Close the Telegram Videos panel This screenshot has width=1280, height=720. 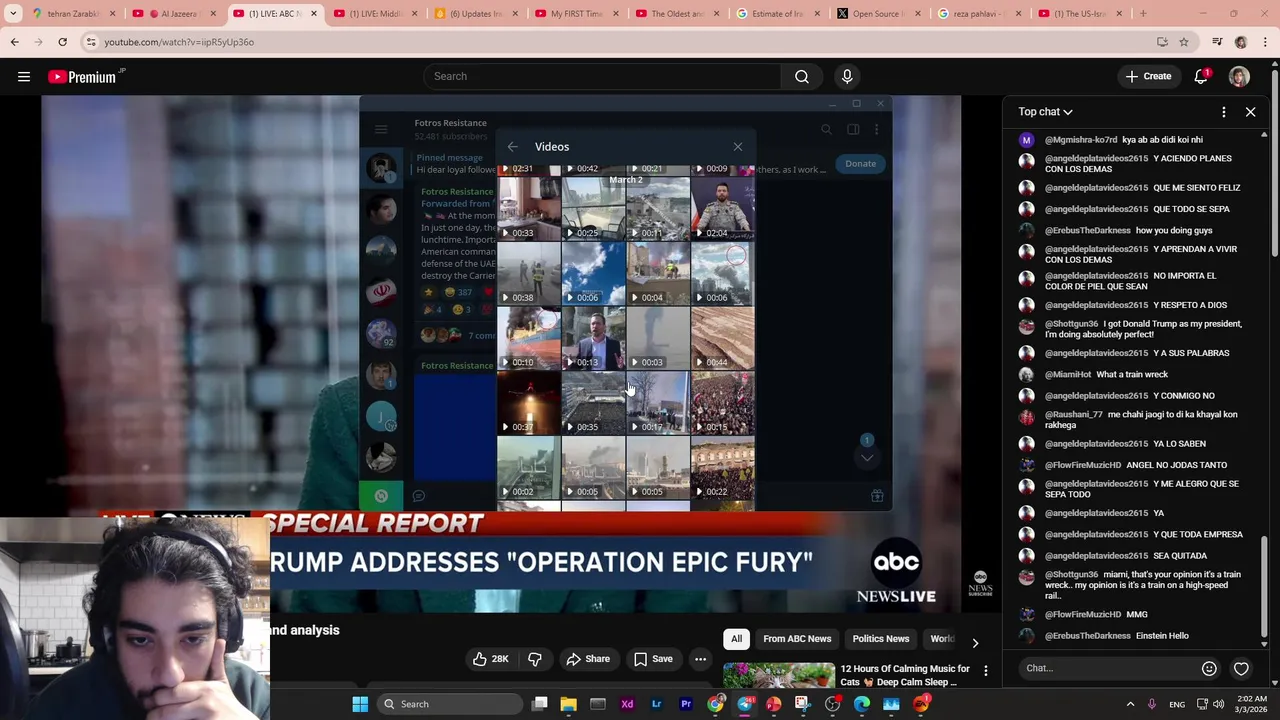(738, 147)
